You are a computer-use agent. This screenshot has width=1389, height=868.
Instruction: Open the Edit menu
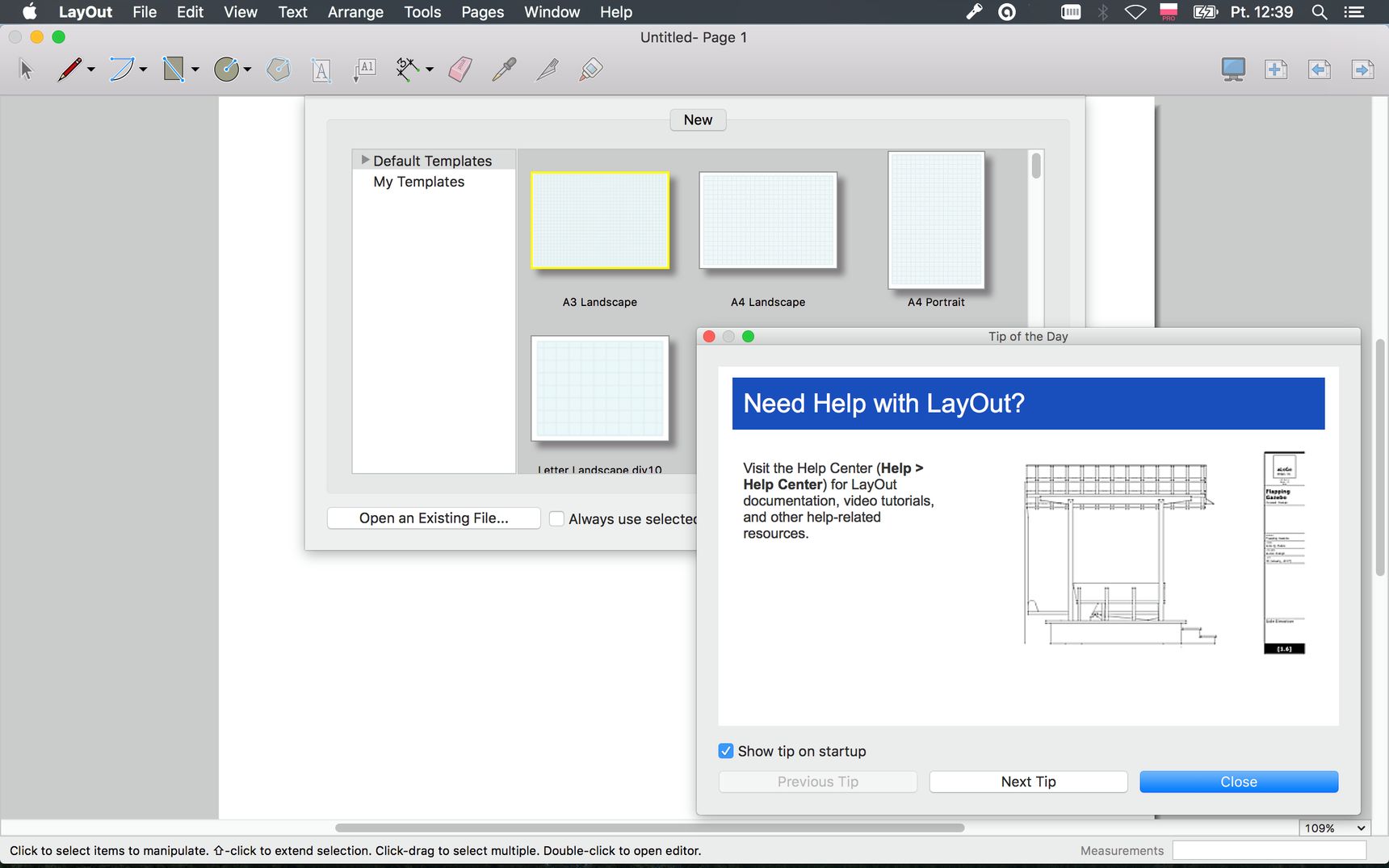coord(190,12)
